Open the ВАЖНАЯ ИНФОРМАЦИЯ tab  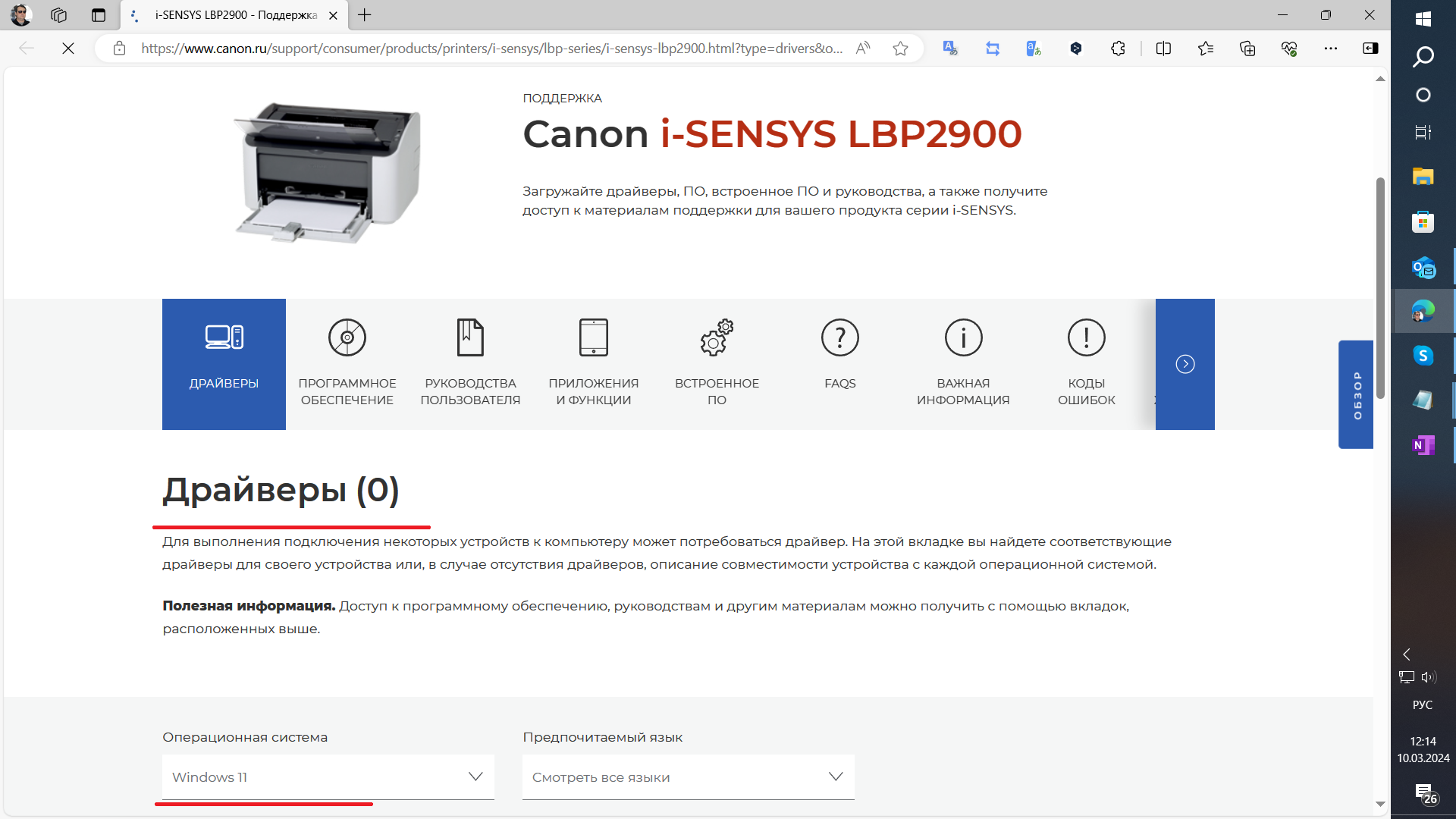(963, 364)
